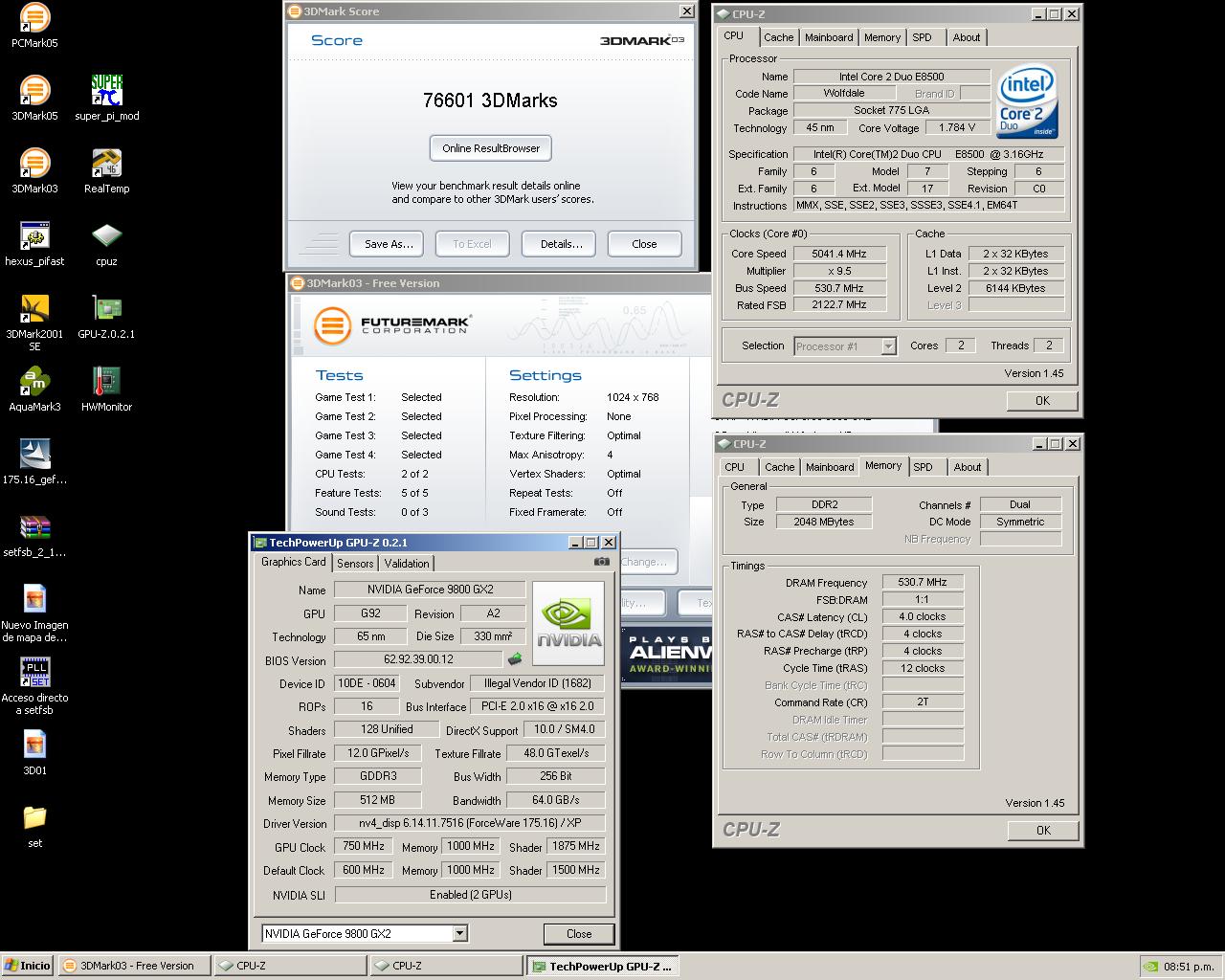Launch the 3DMark05 desktop icon
The height and width of the screenshot is (980, 1225).
[34, 99]
